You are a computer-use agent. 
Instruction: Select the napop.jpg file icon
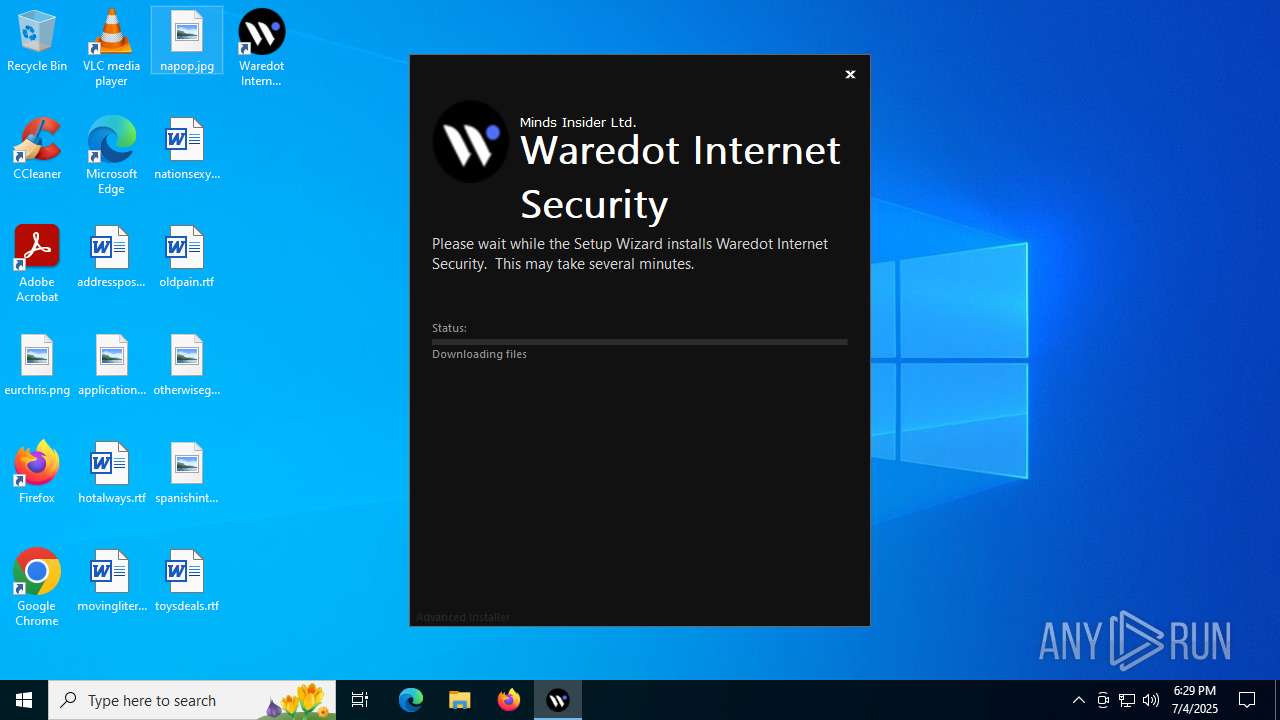187,41
